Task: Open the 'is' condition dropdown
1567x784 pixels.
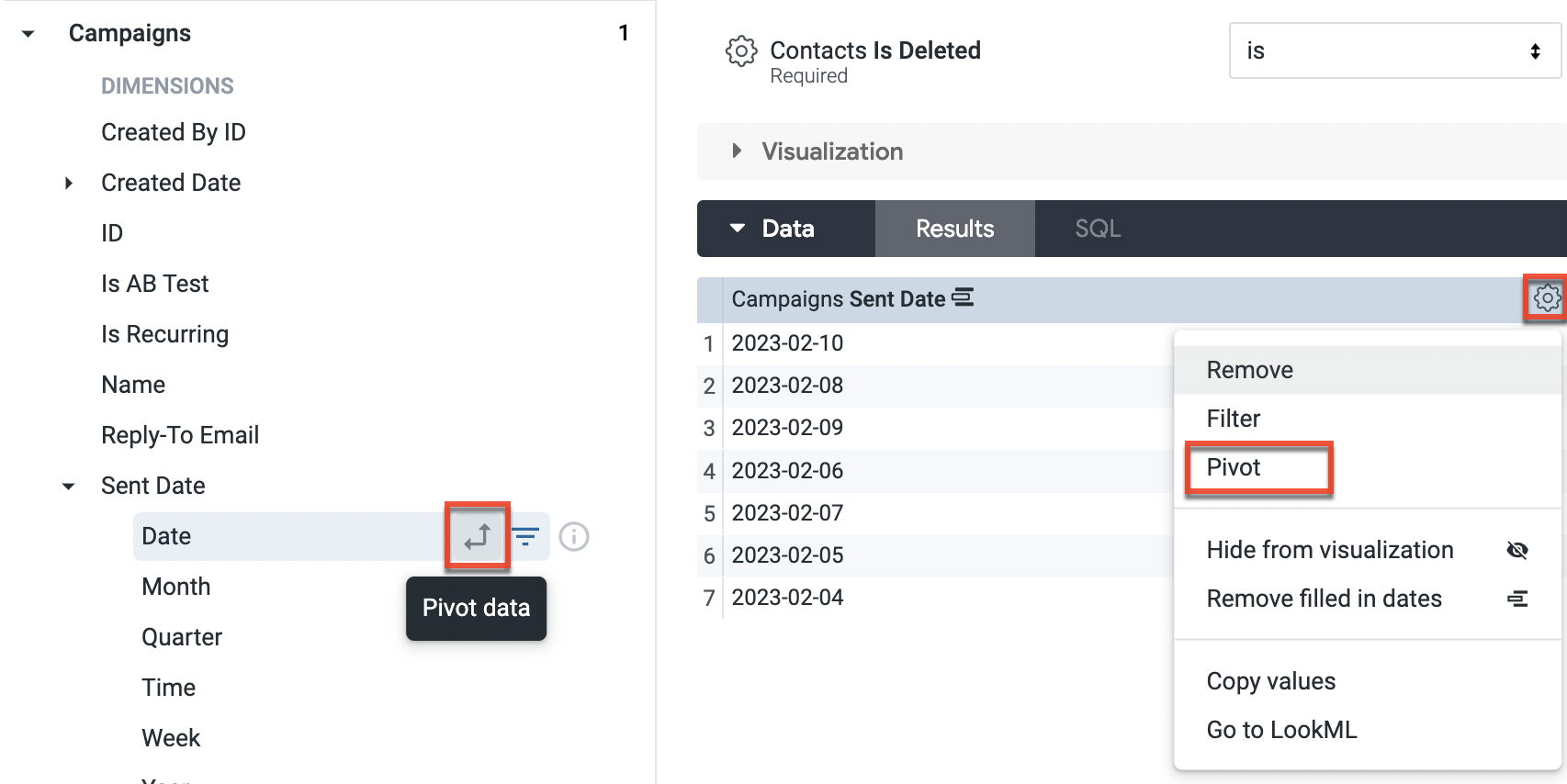Action: (1394, 51)
